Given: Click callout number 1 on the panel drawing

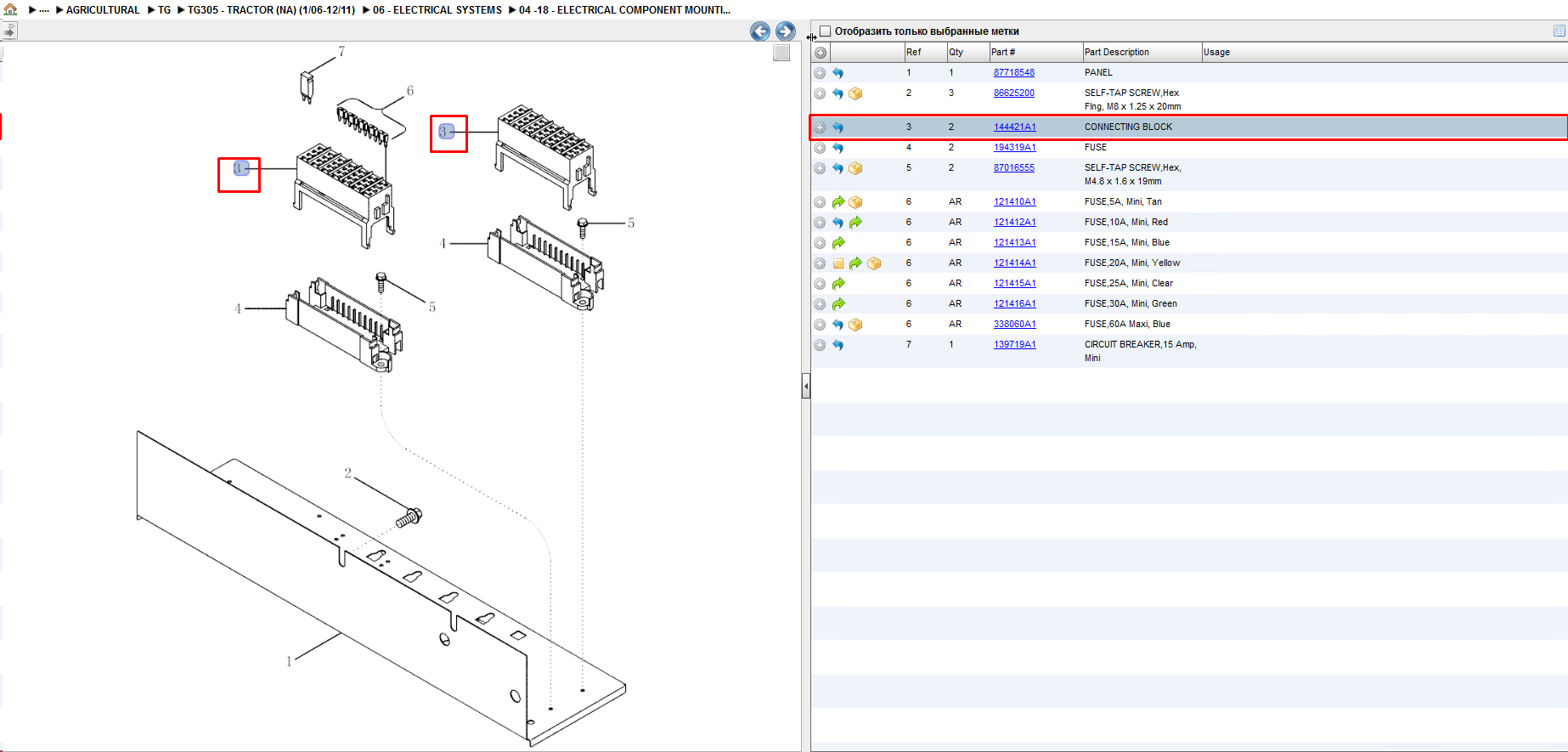Looking at the screenshot, I should (x=289, y=661).
